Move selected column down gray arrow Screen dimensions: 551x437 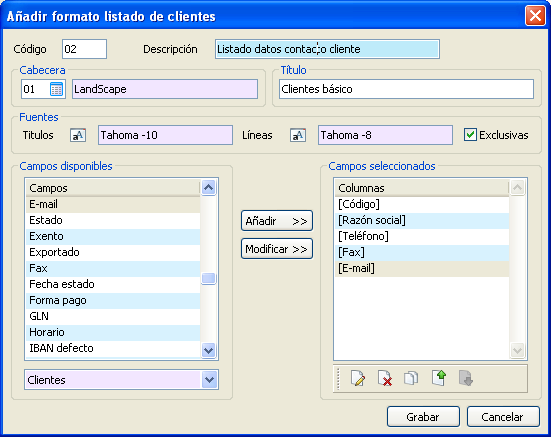[x=466, y=379]
